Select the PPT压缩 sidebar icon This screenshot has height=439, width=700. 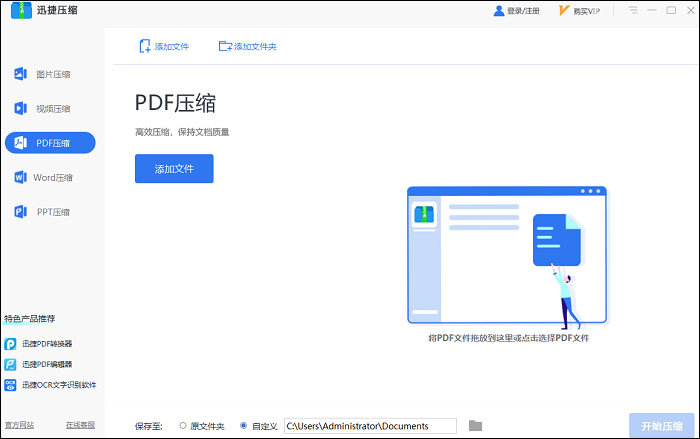pyautogui.click(x=21, y=211)
